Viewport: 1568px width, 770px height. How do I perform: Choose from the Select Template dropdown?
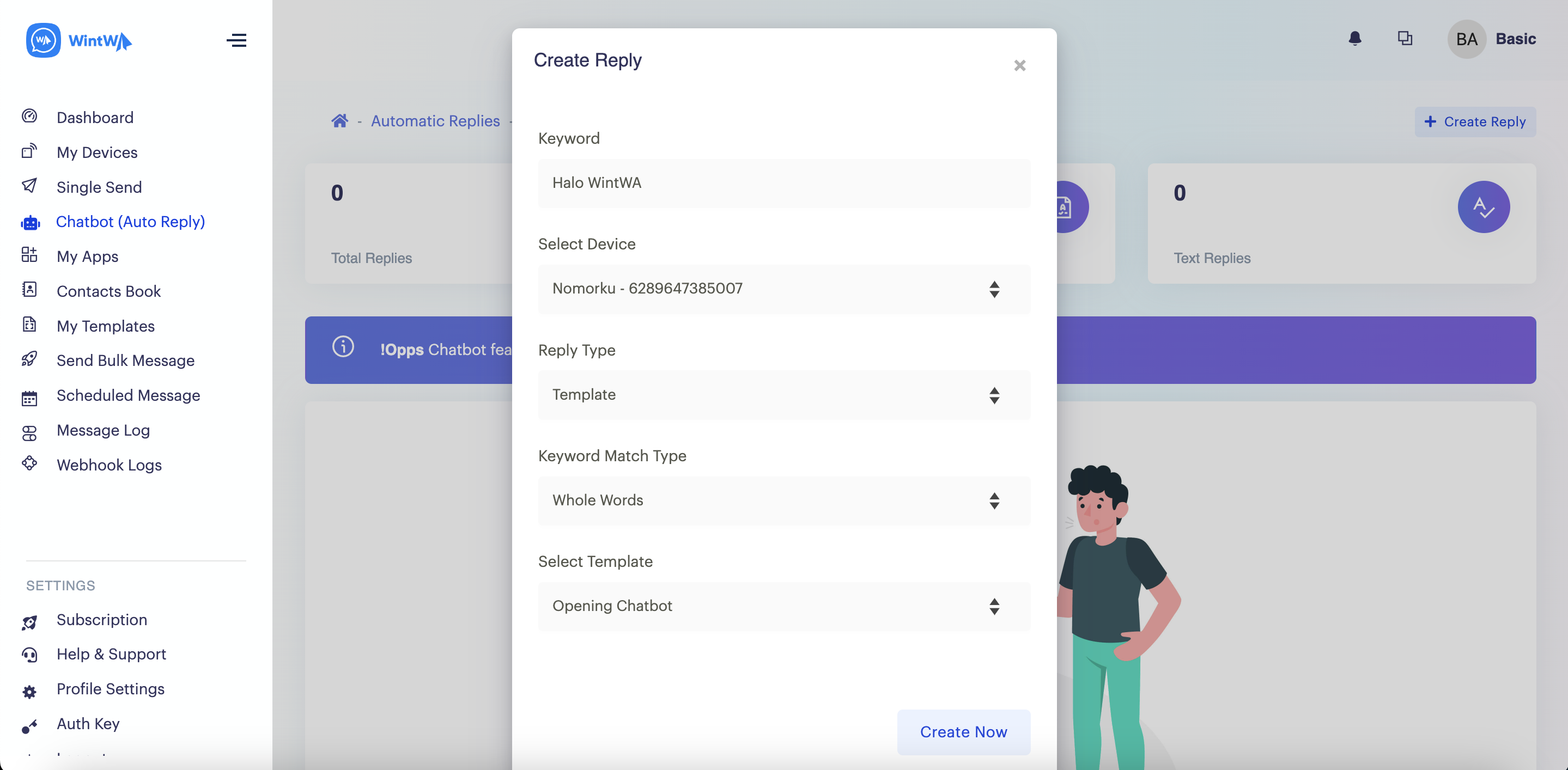pyautogui.click(x=783, y=607)
